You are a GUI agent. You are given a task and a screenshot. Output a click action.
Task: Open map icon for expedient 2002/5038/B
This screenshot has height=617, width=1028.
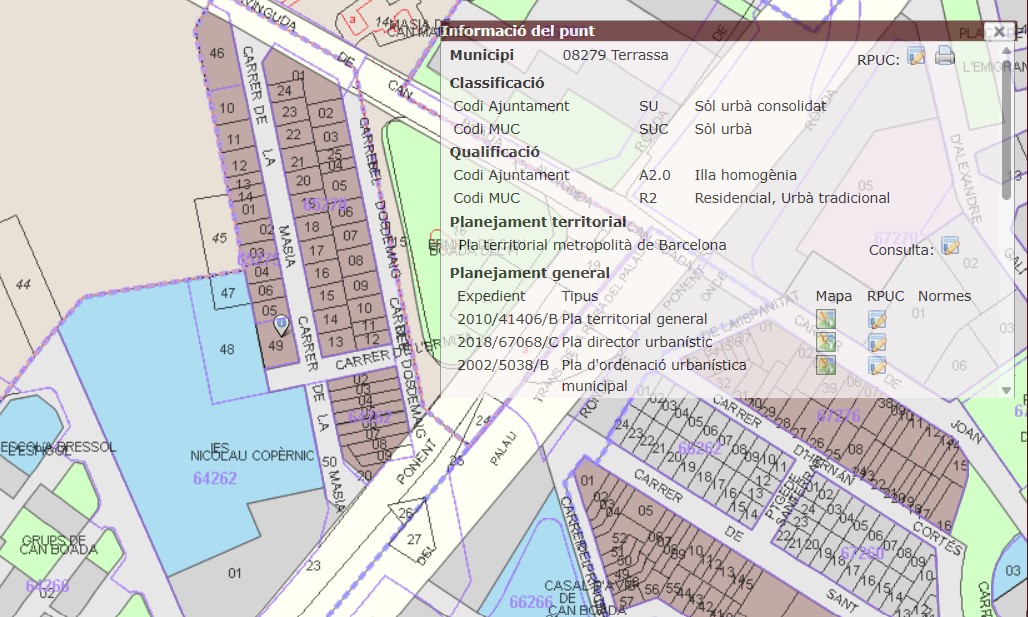click(825, 365)
